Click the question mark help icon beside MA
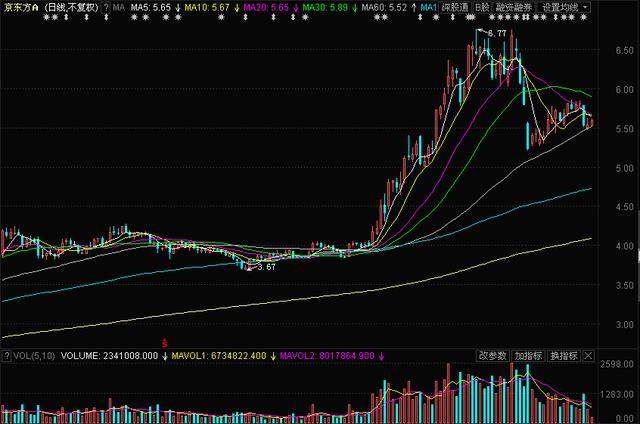This screenshot has width=640, height=424. click(x=106, y=7)
